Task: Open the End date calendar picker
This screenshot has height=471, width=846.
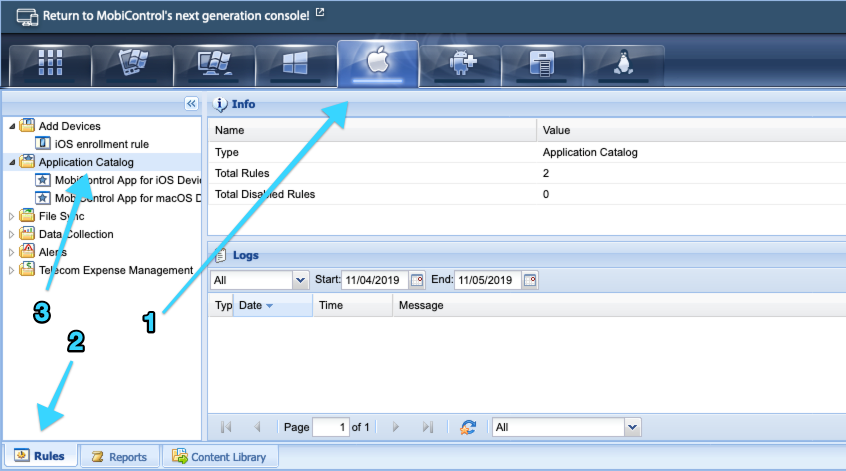Action: (x=530, y=280)
